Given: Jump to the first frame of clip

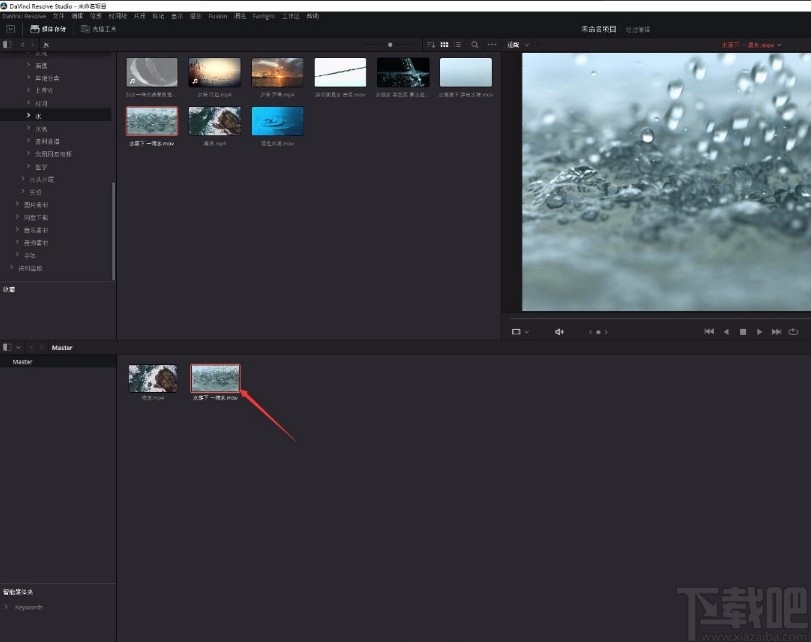Looking at the screenshot, I should pos(709,332).
